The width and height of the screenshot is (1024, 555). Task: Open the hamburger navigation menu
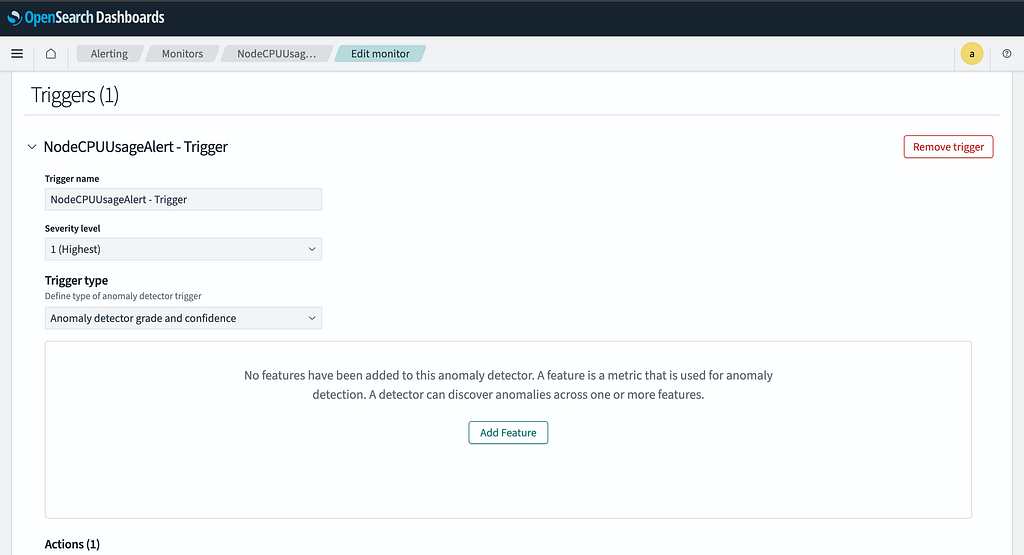coord(17,54)
